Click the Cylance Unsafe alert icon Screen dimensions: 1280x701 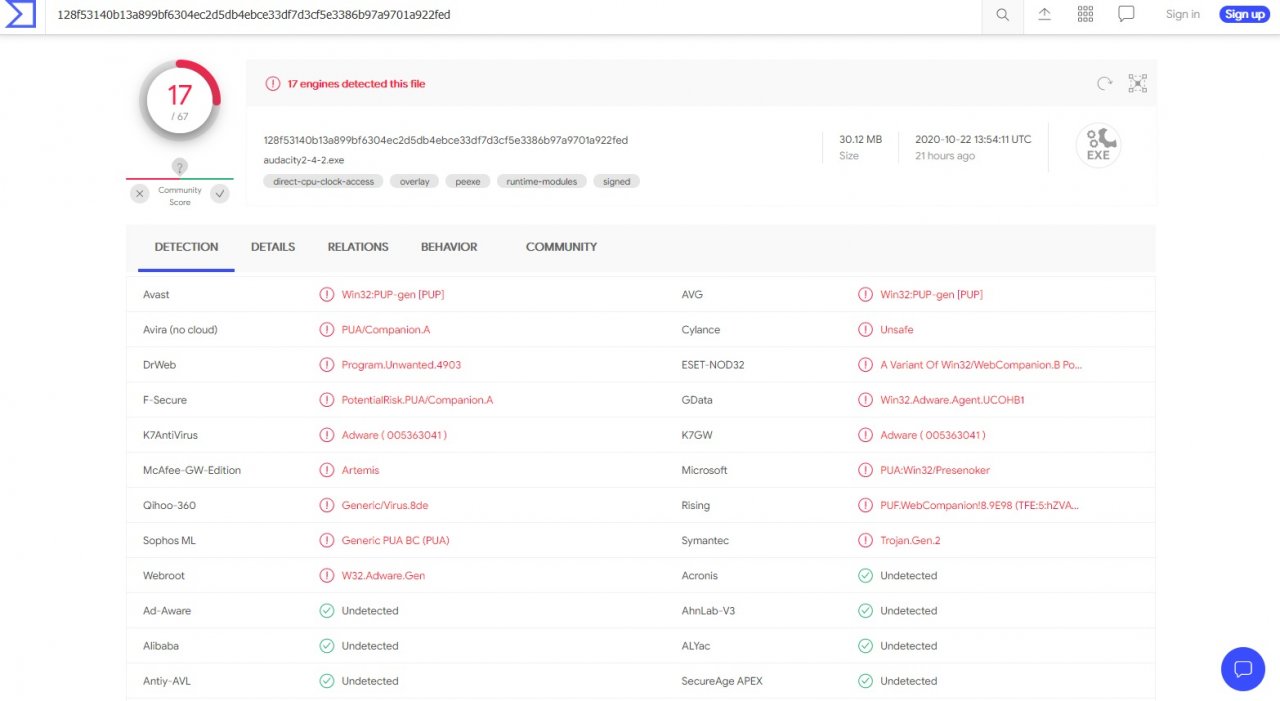[865, 330]
